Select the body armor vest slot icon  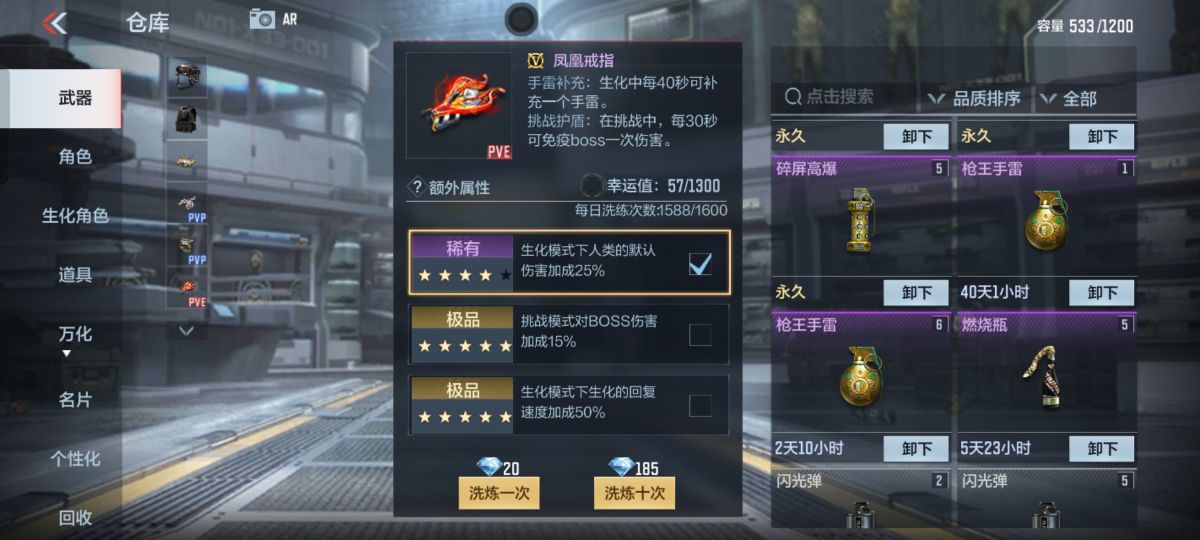coord(188,117)
